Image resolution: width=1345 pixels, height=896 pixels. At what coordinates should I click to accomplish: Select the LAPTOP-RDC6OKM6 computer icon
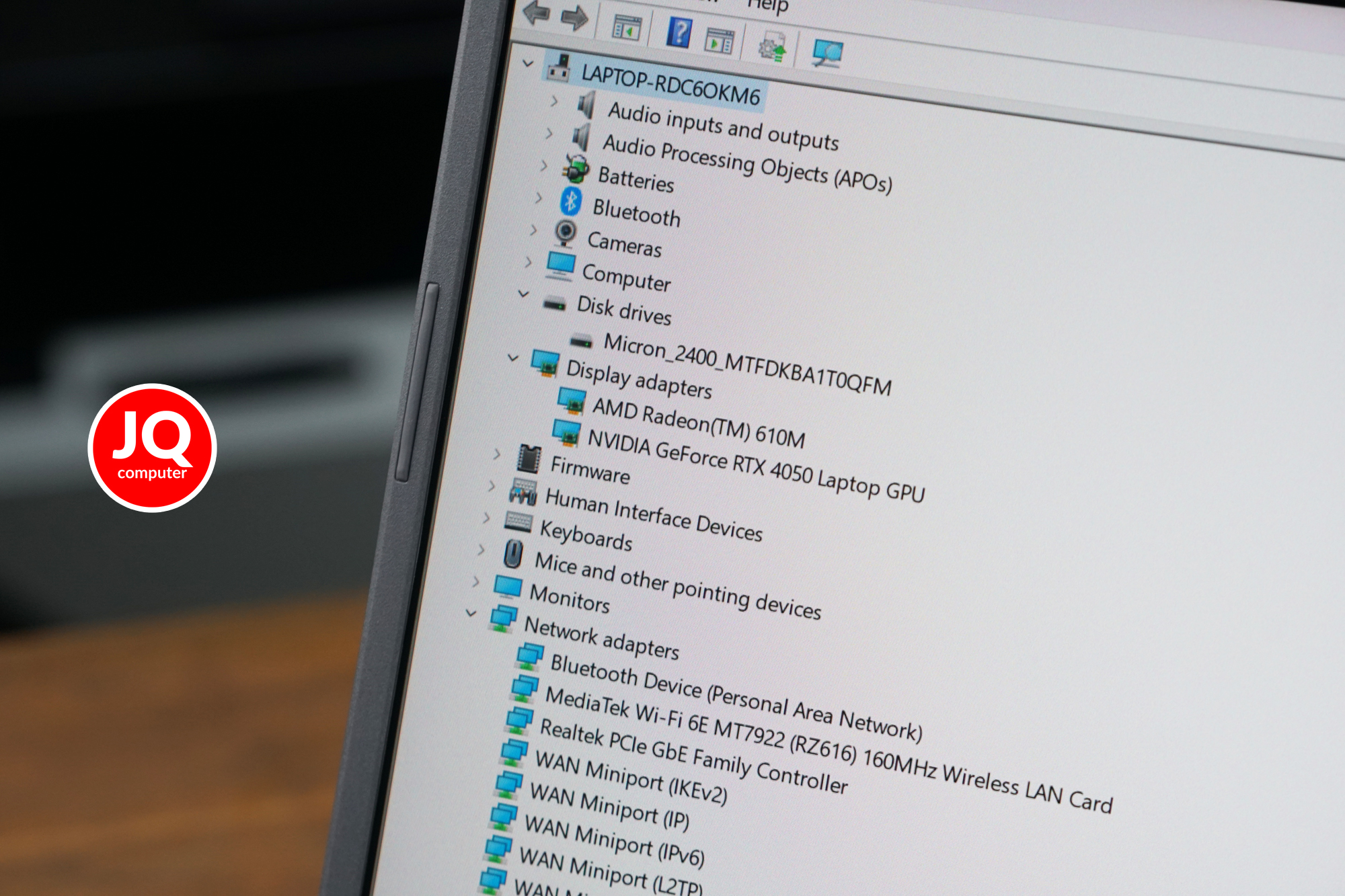pyautogui.click(x=559, y=67)
